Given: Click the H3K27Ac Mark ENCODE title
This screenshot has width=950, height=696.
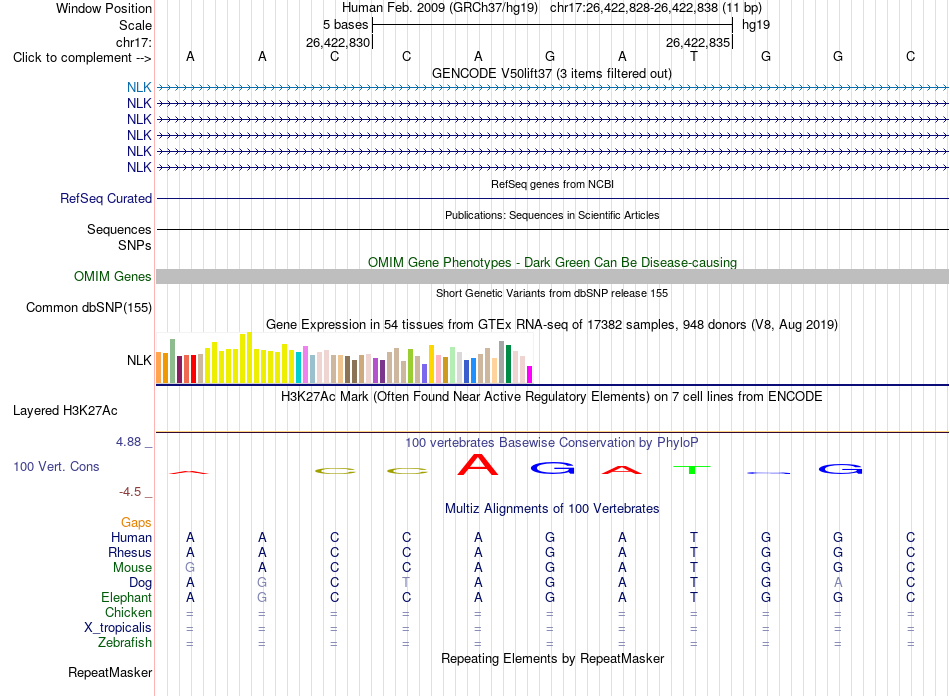Looking at the screenshot, I should pyautogui.click(x=551, y=396).
